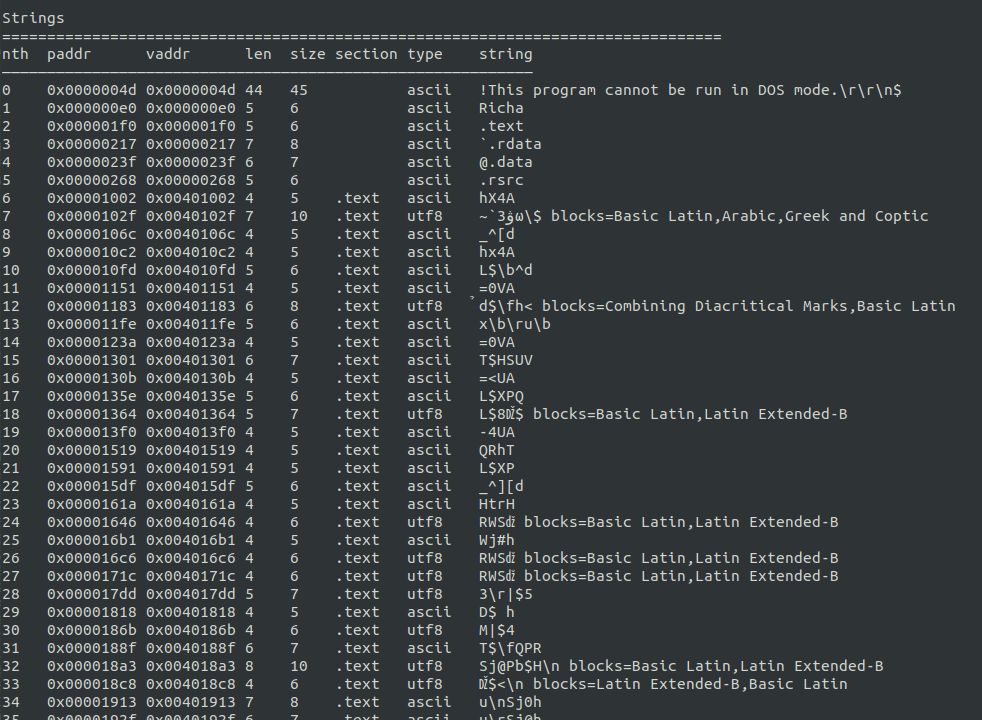The height and width of the screenshot is (720, 982).
Task: Click the virtual address 0x00401002
Action: point(190,198)
